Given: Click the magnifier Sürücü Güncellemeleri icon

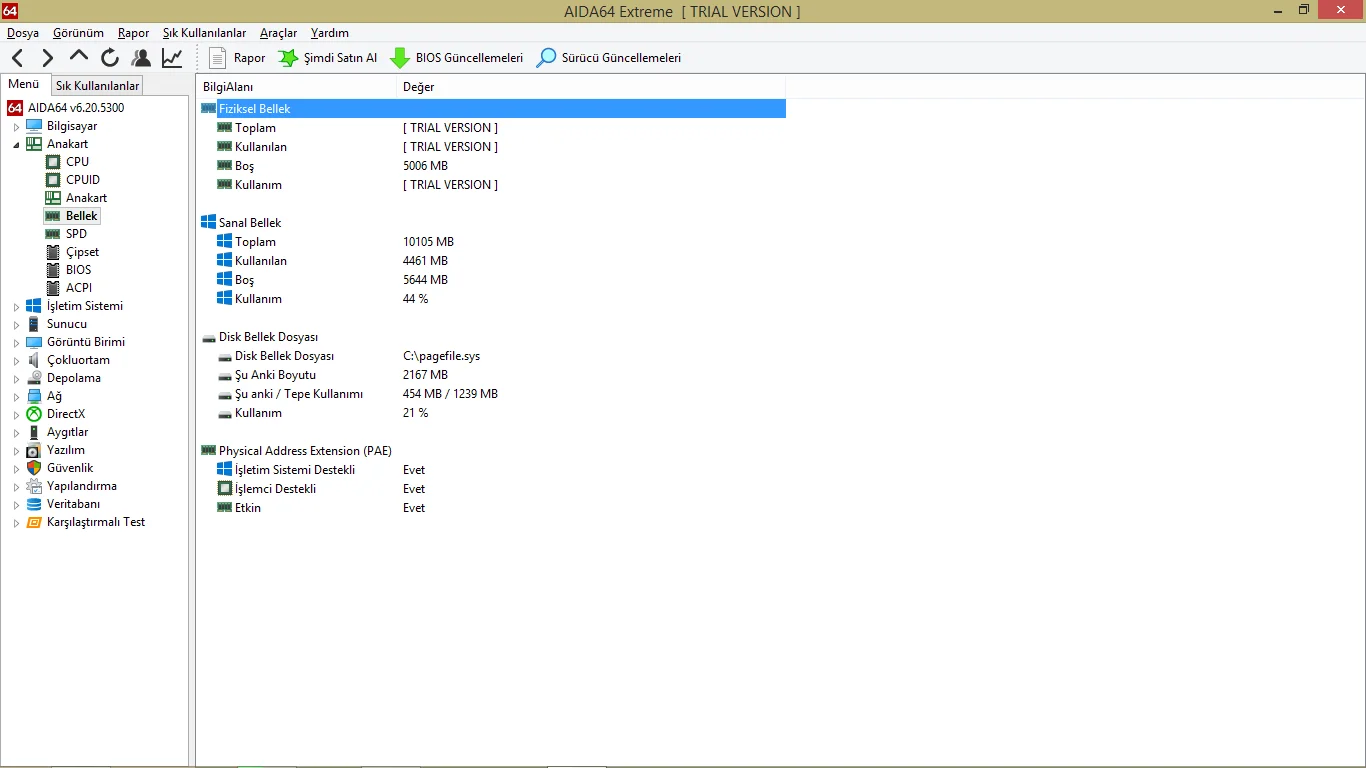Looking at the screenshot, I should tap(546, 58).
